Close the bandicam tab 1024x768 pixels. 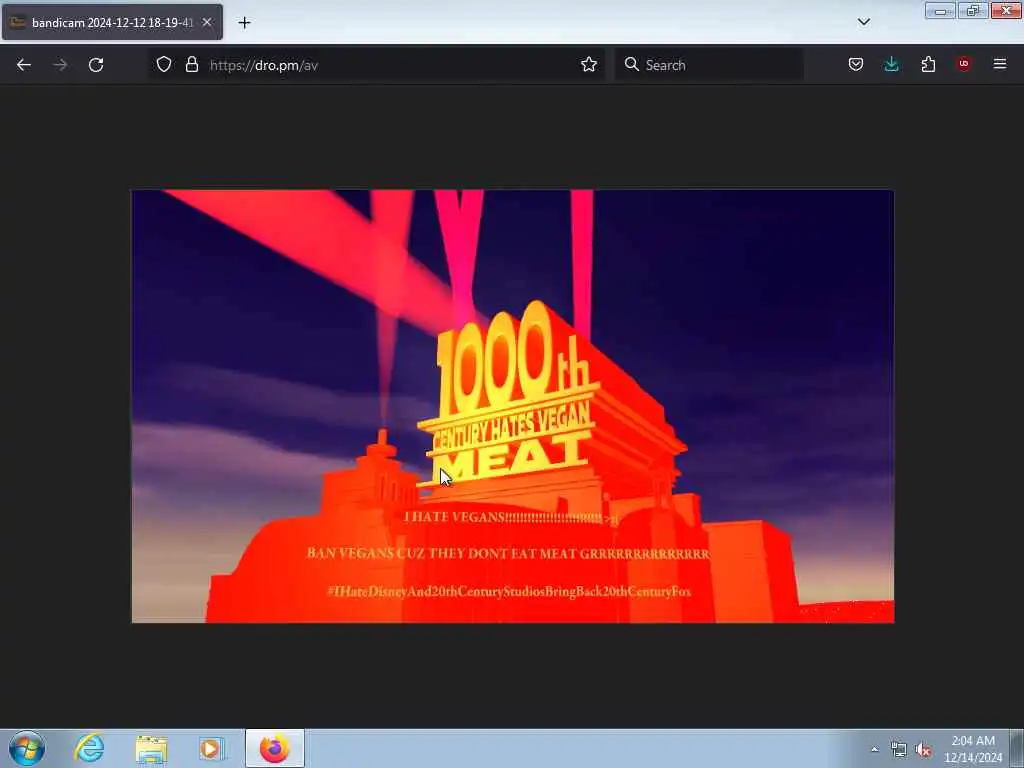(x=207, y=22)
